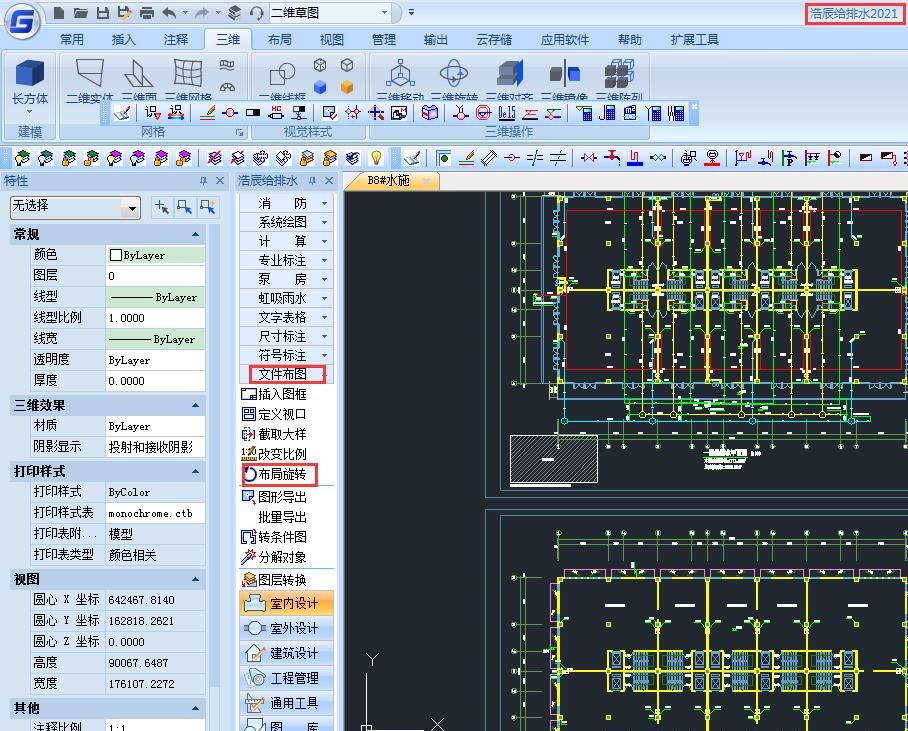Click the 工程管理 button
This screenshot has height=731, width=908.
coord(285,678)
